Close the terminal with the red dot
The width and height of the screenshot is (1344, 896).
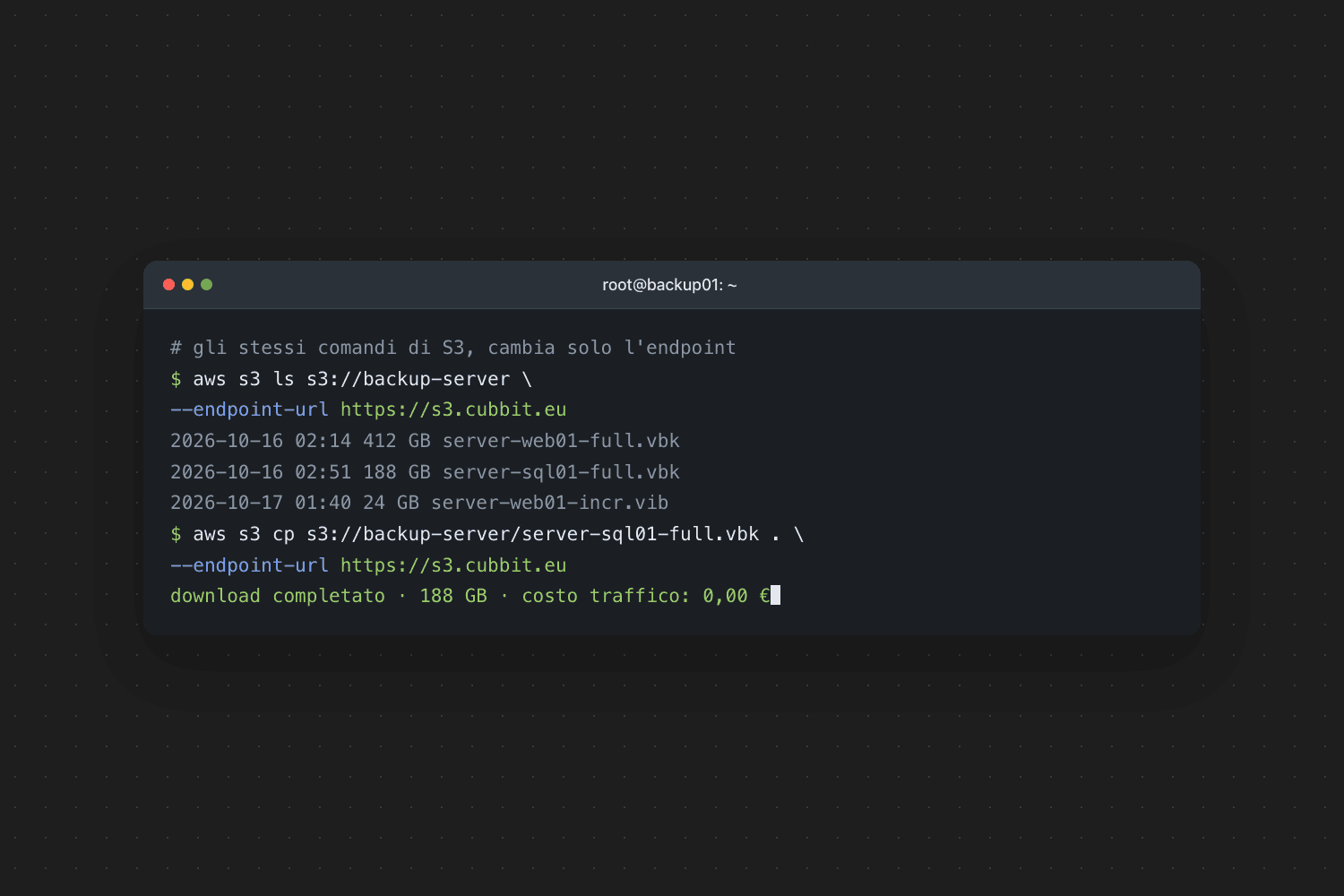click(168, 285)
